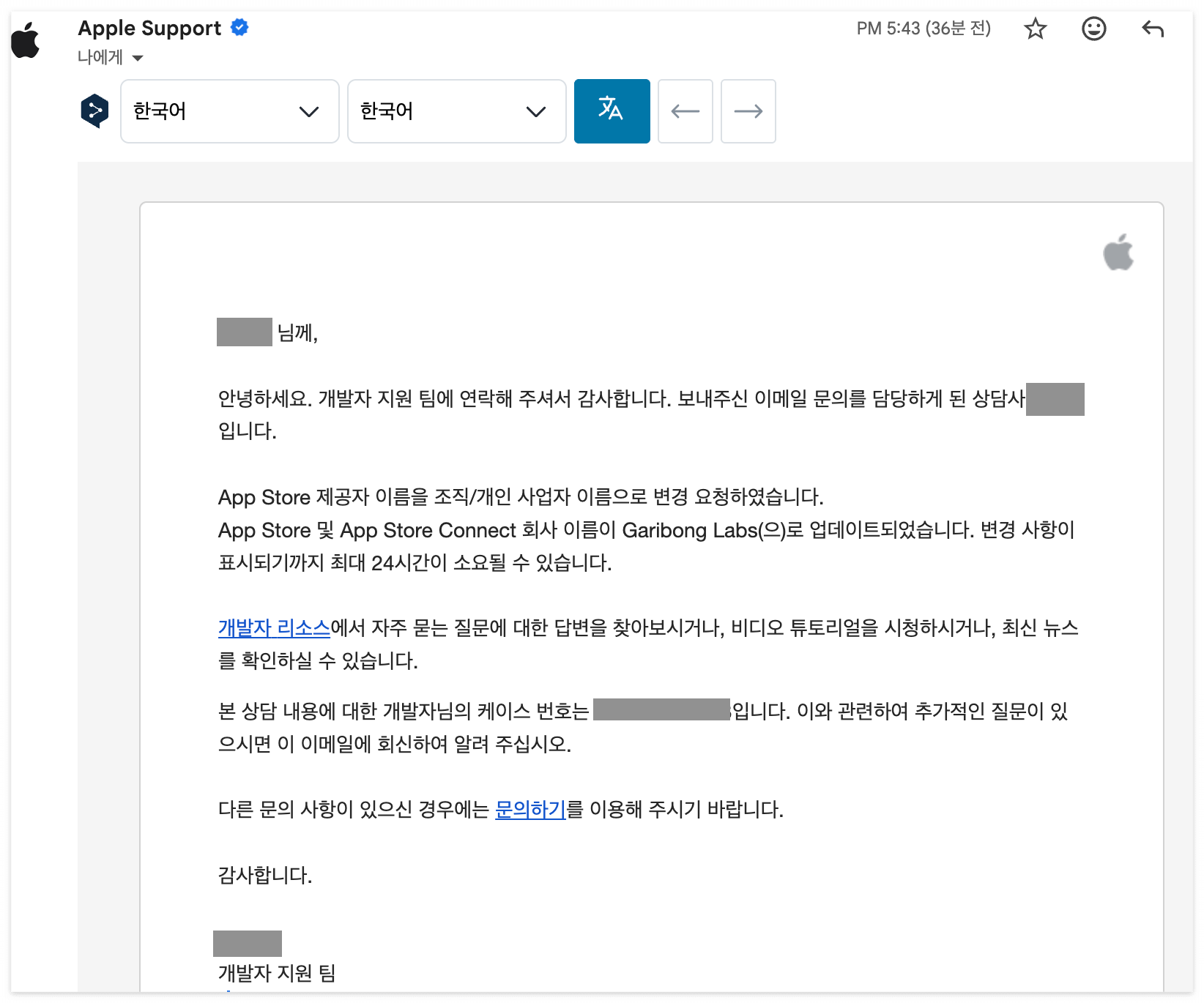The height and width of the screenshot is (1003, 1204).
Task: Click the DeepL extension logo icon
Action: (94, 111)
